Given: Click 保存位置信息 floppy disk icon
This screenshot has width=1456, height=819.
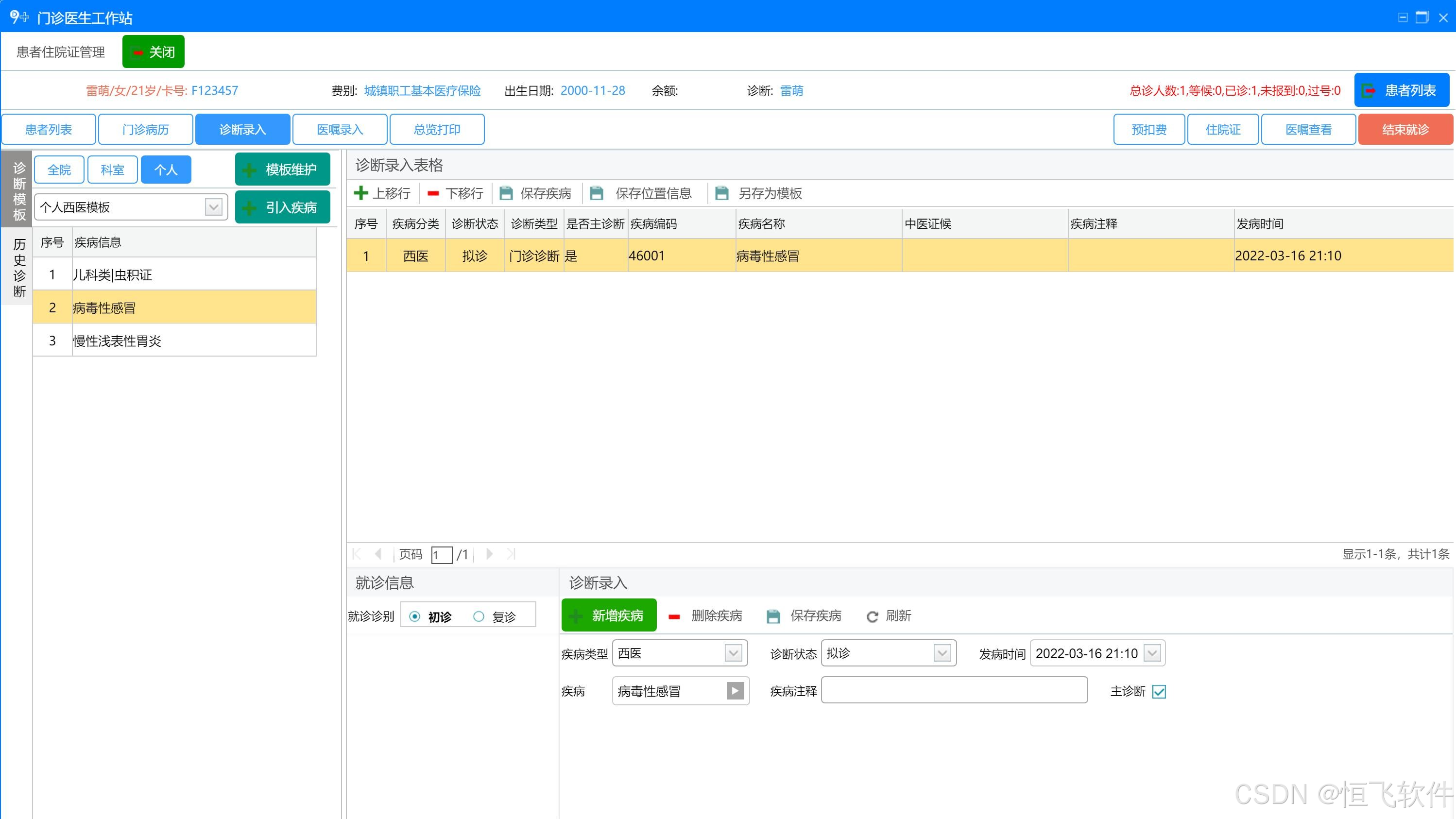Looking at the screenshot, I should pos(596,193).
